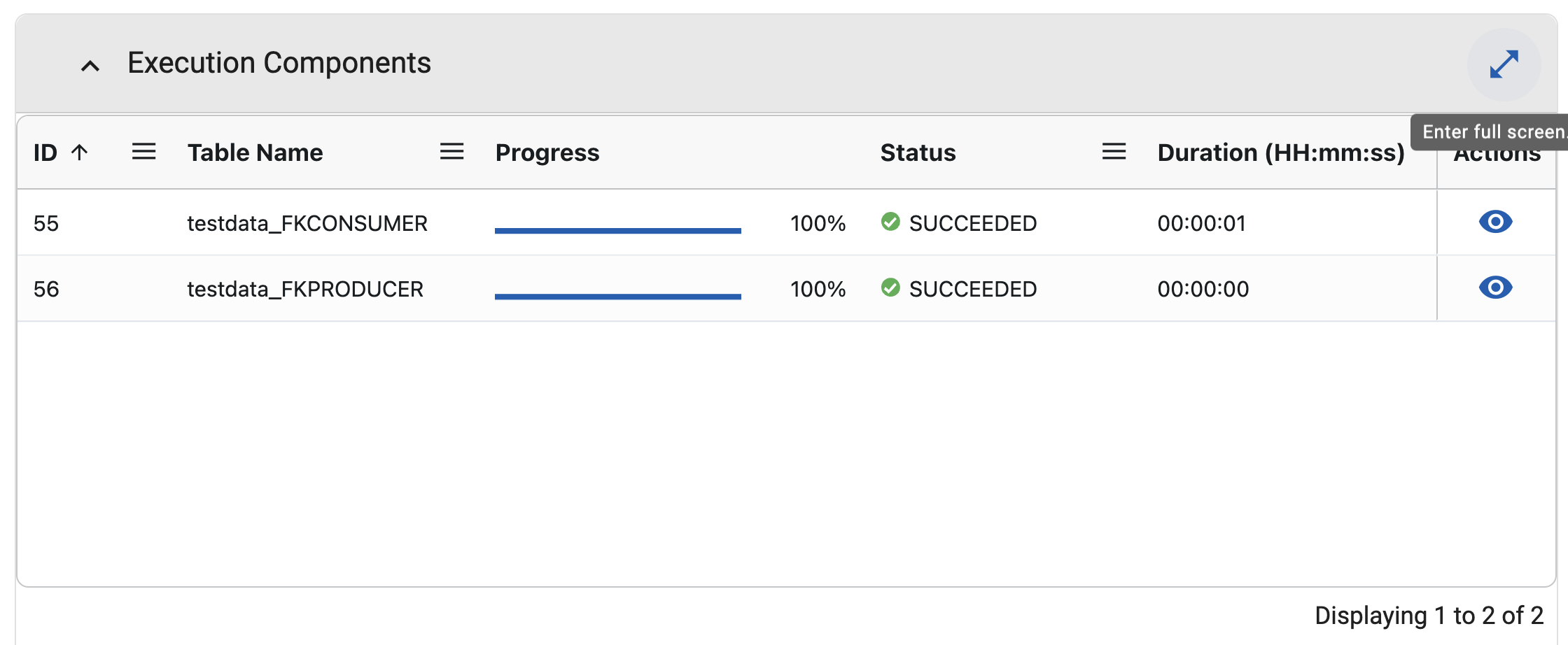This screenshot has width=1568, height=645.
Task: Click the green success icon for row 55
Action: pyautogui.click(x=890, y=222)
